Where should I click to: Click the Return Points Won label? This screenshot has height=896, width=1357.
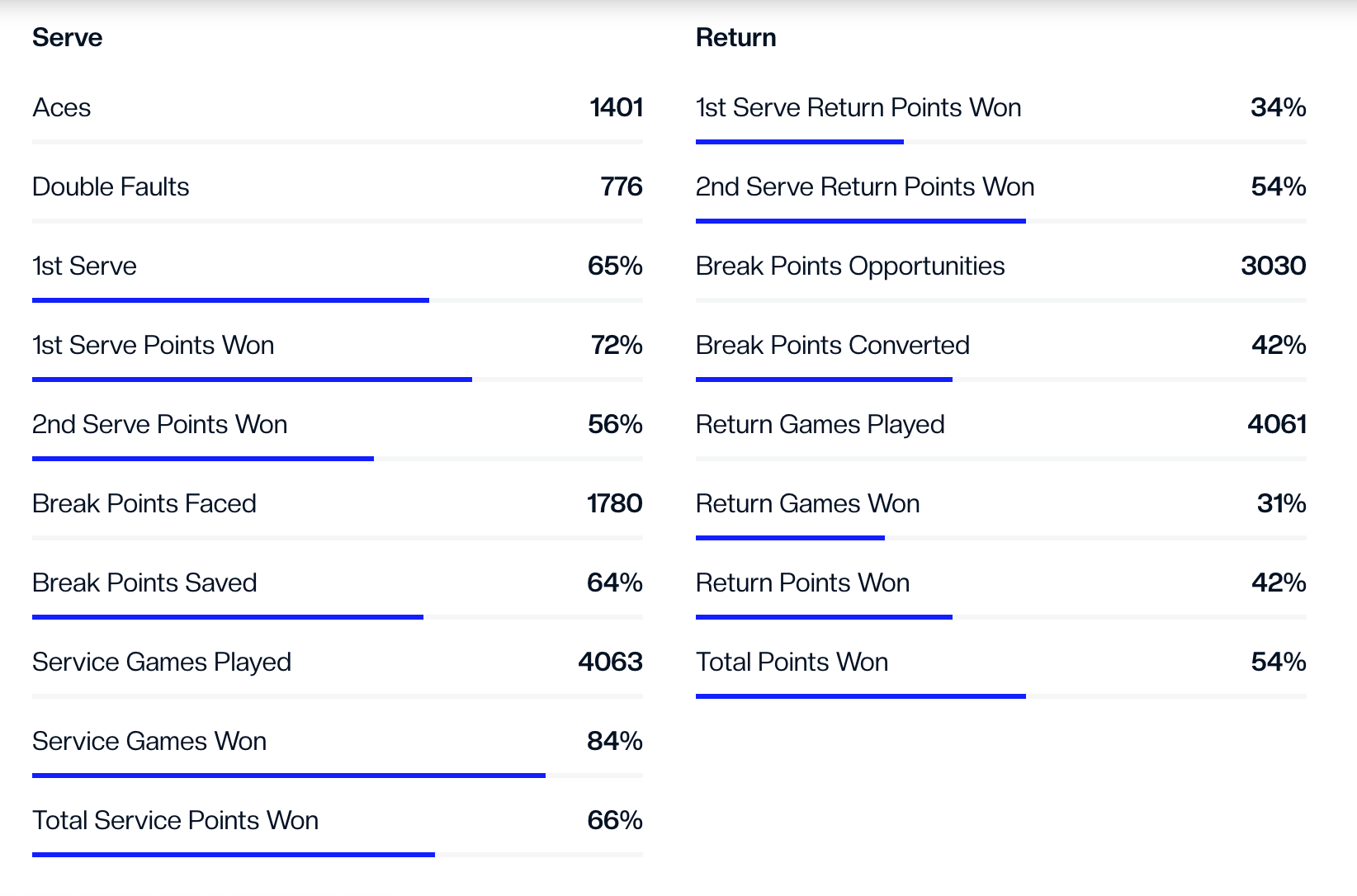click(802, 583)
